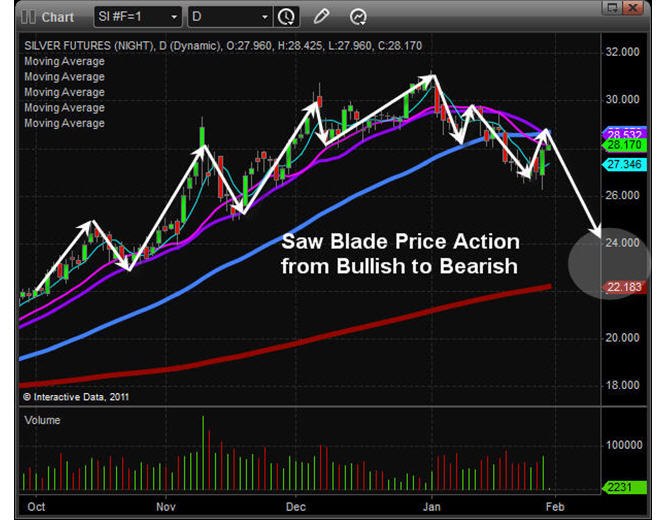Click the purple 28.532 price tag
Screen dimensions: 665x529
625,133
